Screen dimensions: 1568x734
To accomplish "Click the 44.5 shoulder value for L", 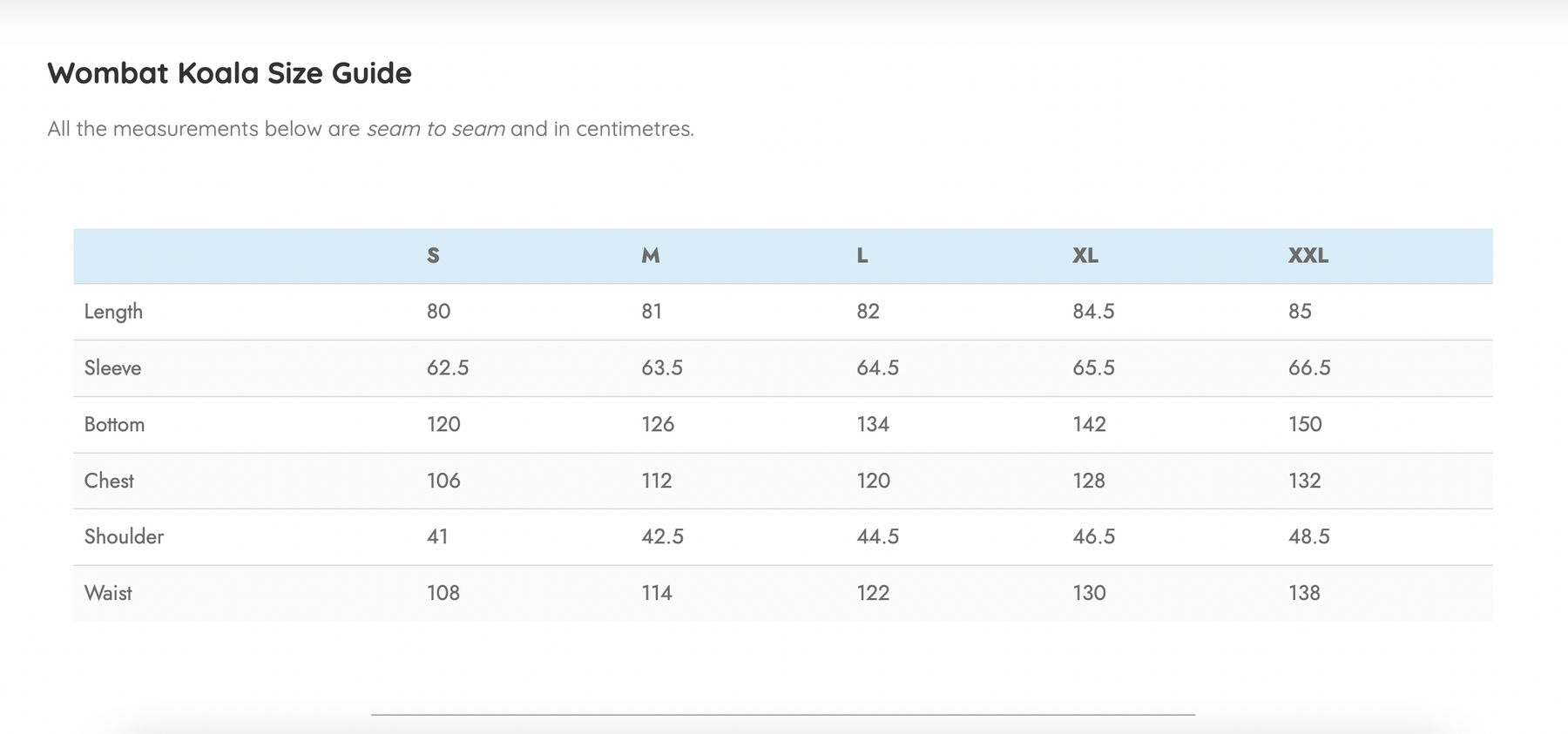I will [877, 536].
